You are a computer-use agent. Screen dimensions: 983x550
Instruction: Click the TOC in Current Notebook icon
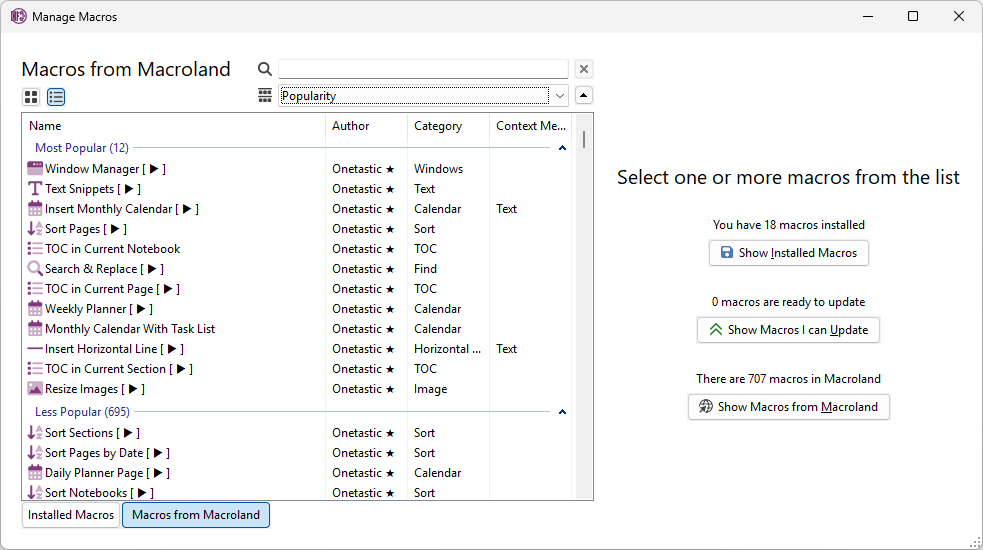point(35,249)
